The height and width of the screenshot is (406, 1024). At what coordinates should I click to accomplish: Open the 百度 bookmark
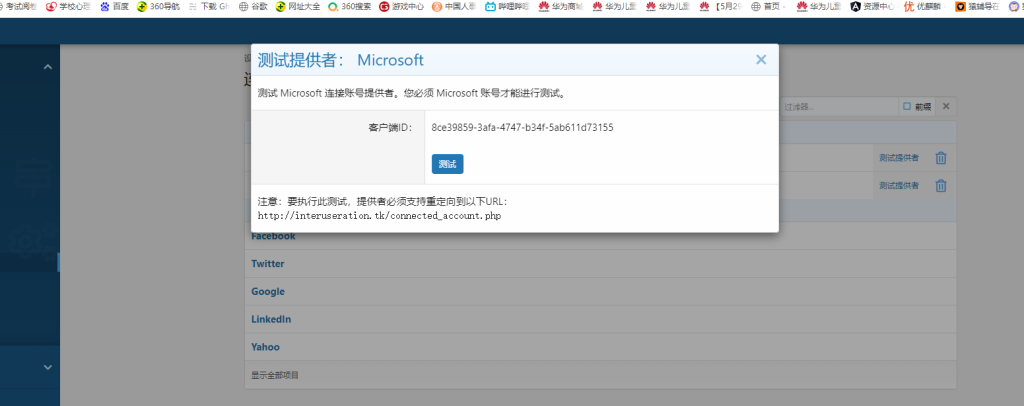[x=115, y=7]
